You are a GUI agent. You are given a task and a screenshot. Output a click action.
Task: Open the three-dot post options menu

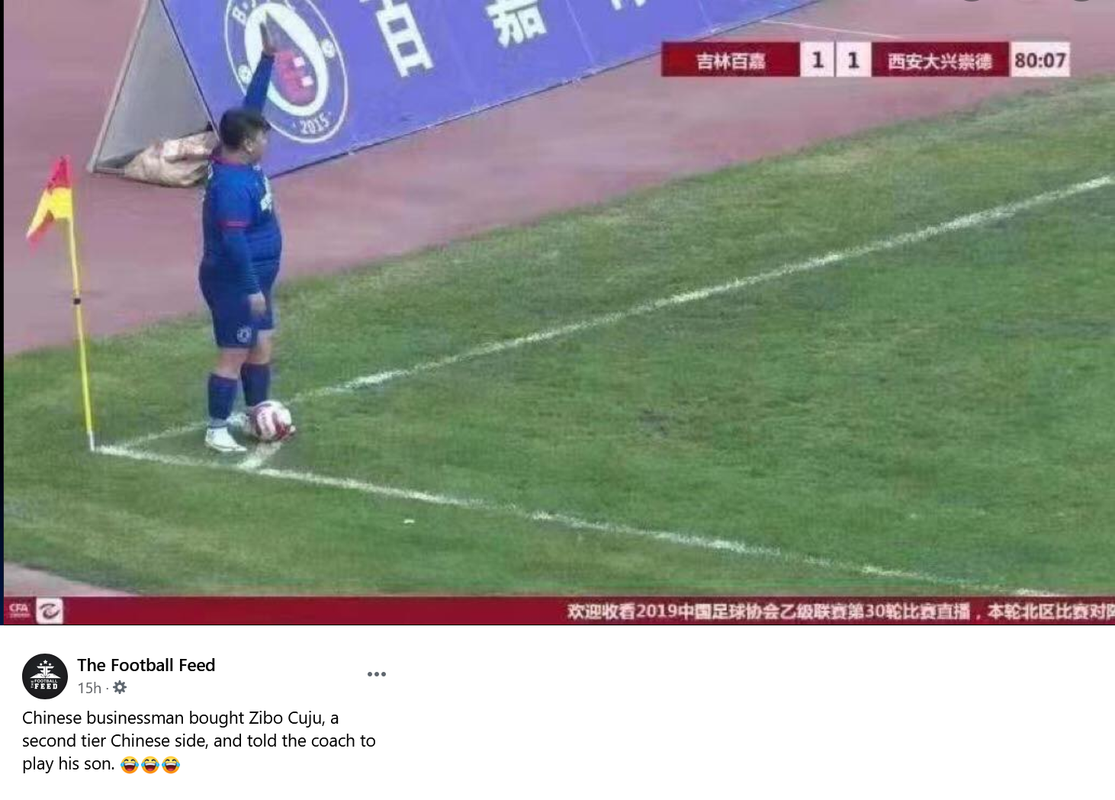[x=376, y=674]
